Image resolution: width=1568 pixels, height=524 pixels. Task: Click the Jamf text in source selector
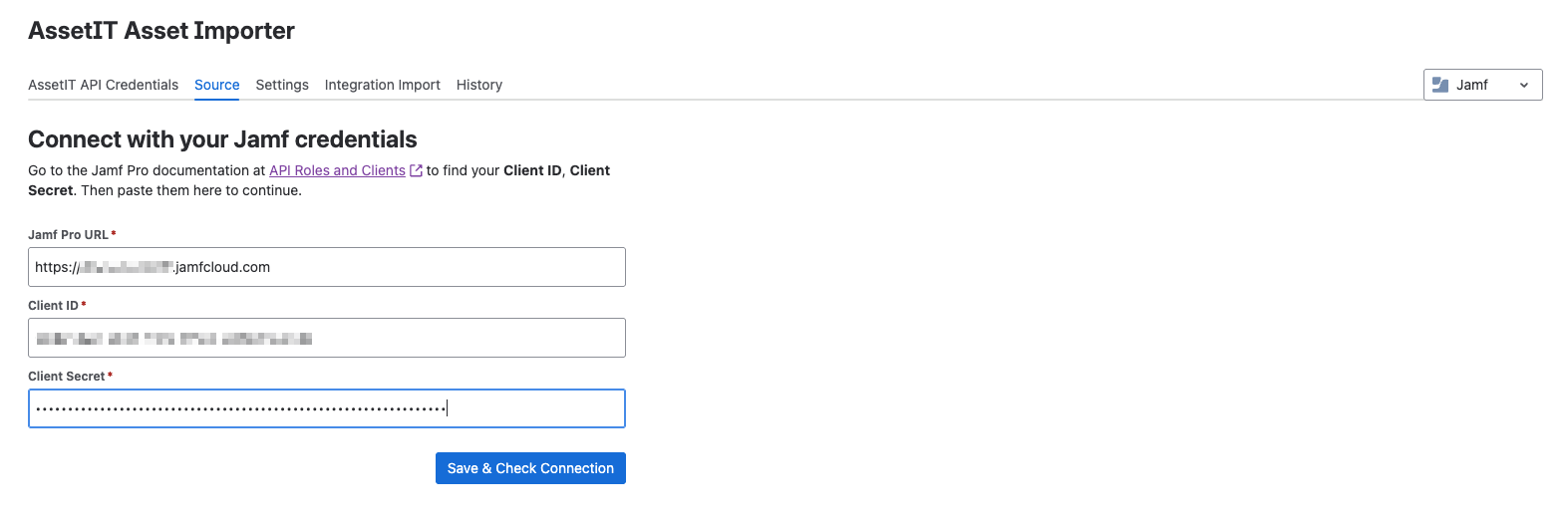[x=1472, y=85]
